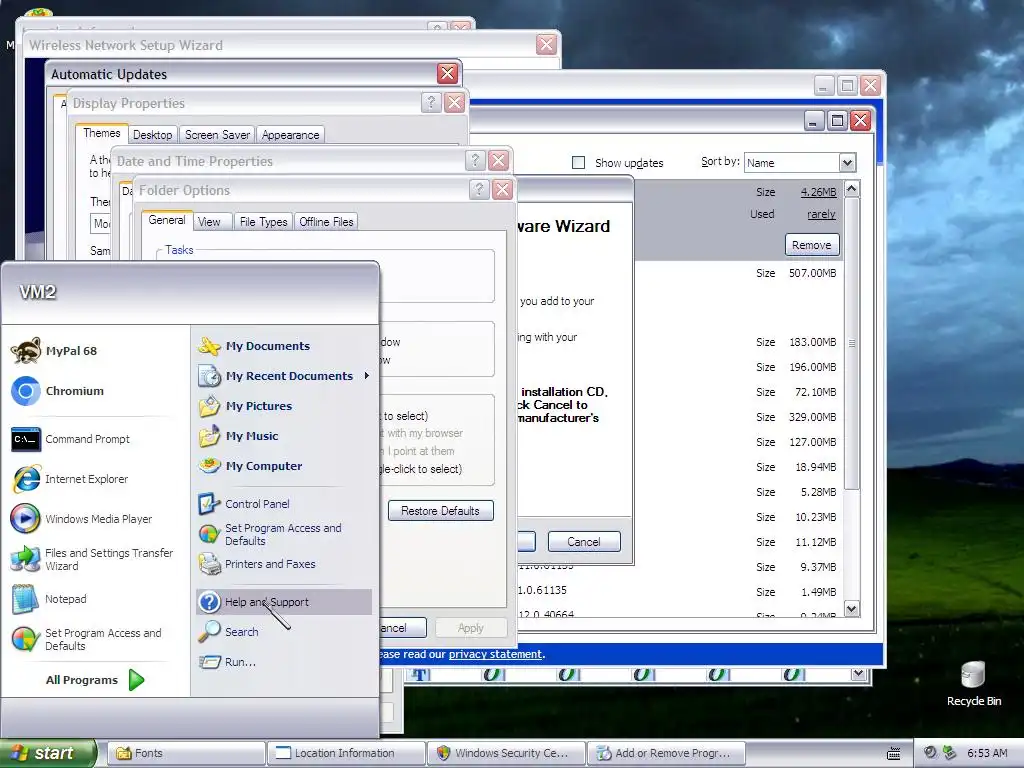
Task: Switch to Location Information taskbar window
Action: point(346,753)
